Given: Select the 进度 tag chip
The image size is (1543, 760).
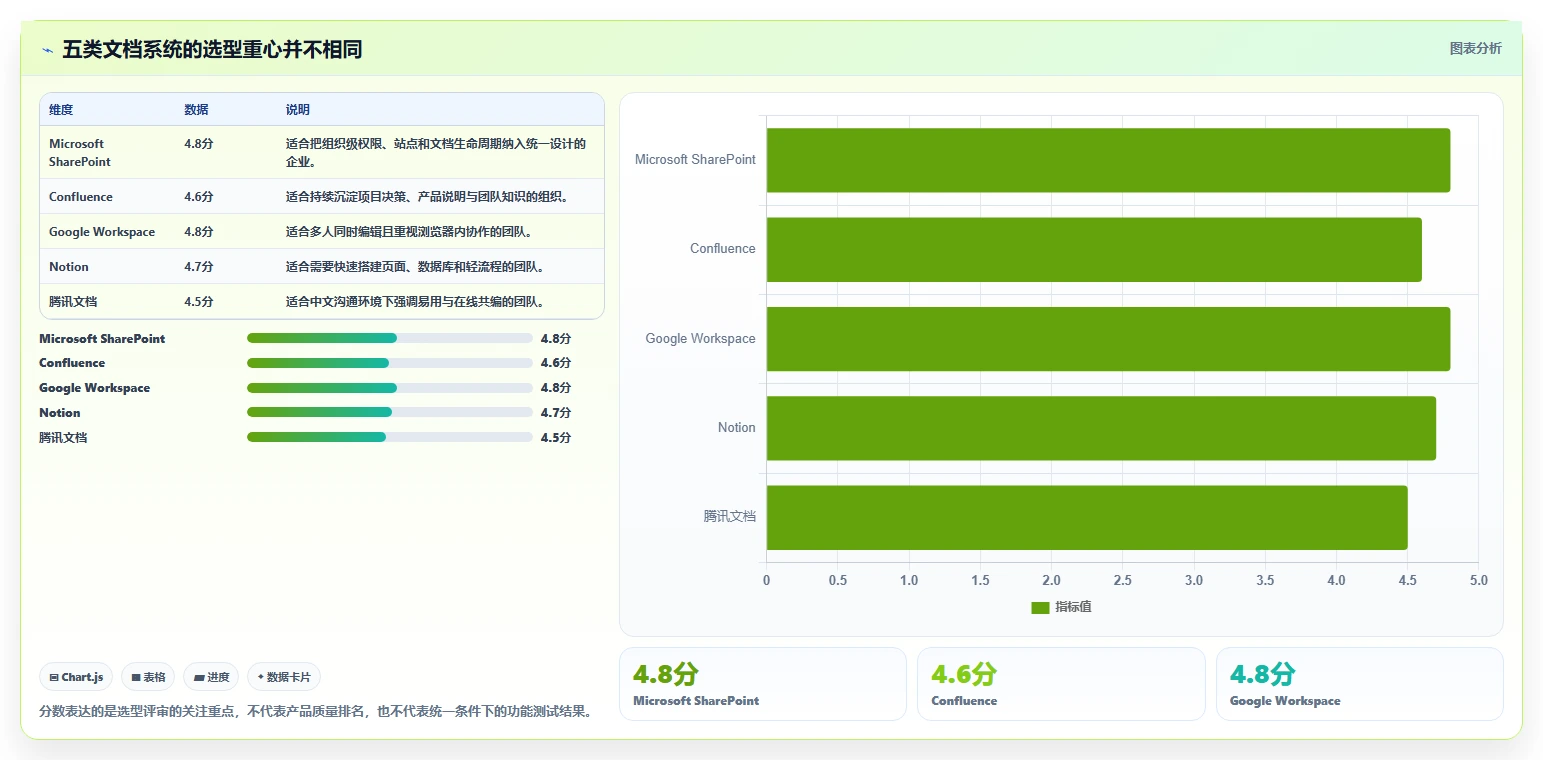Looking at the screenshot, I should [x=211, y=677].
